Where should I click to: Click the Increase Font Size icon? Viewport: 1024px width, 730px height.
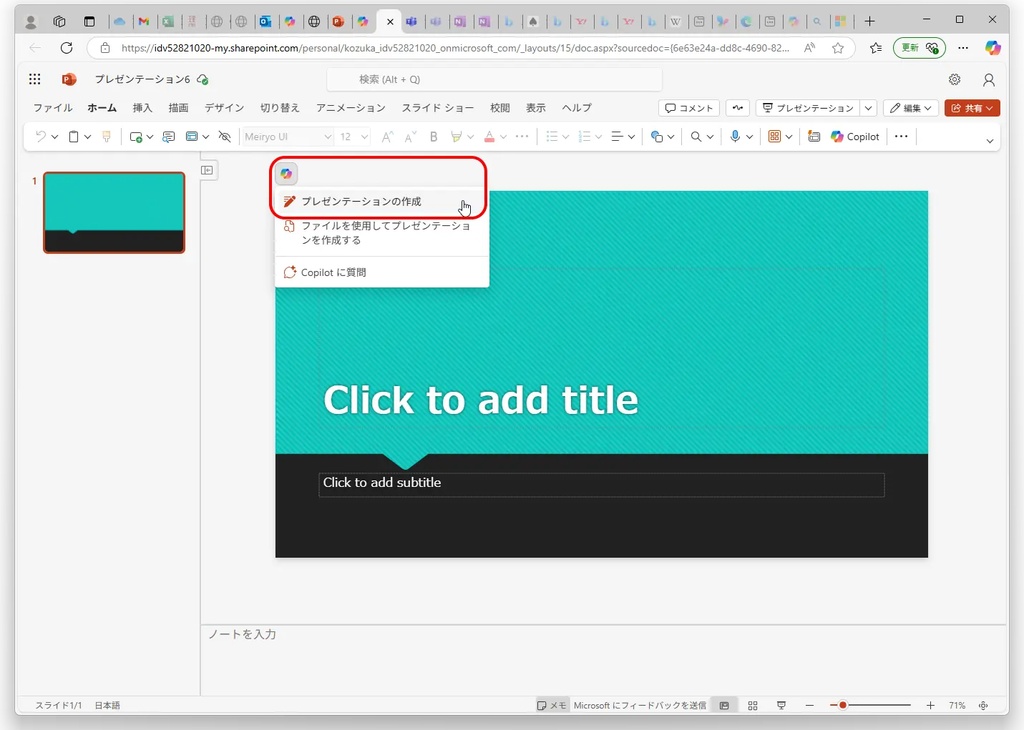tap(387, 136)
